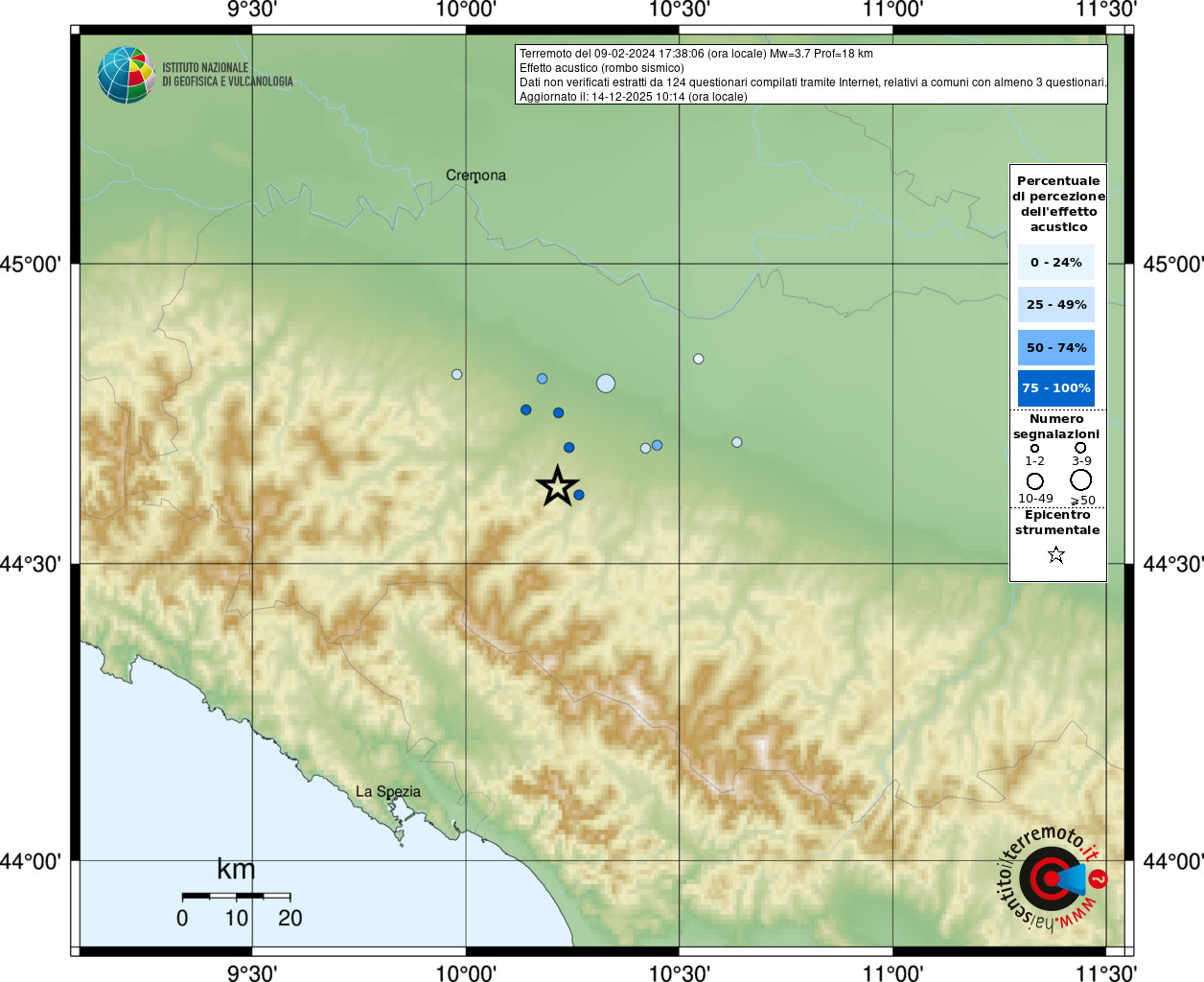Click the Istituto Nazionale di Geofisica text
Image resolution: width=1204 pixels, height=982 pixels.
tap(227, 75)
